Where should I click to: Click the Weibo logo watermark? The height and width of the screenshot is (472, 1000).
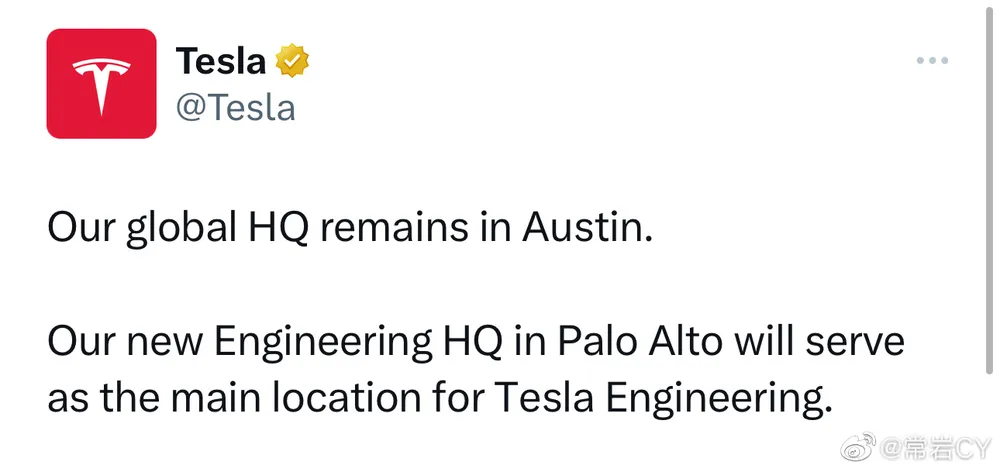pos(858,447)
